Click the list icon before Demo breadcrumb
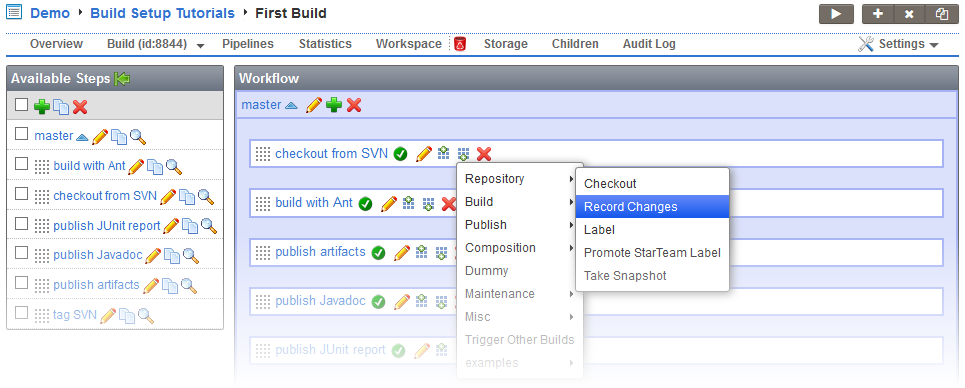Viewport: 965px width, 388px height. point(14,12)
